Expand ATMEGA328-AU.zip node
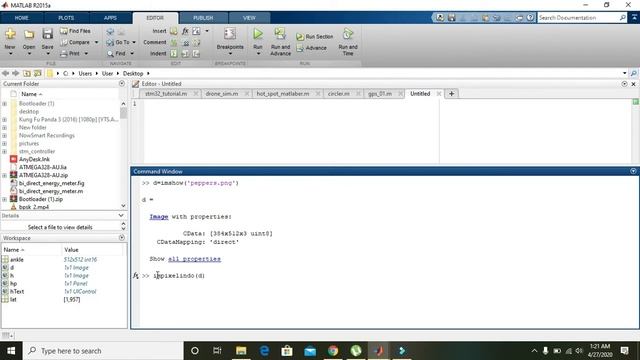The width and height of the screenshot is (640, 360). [4, 175]
